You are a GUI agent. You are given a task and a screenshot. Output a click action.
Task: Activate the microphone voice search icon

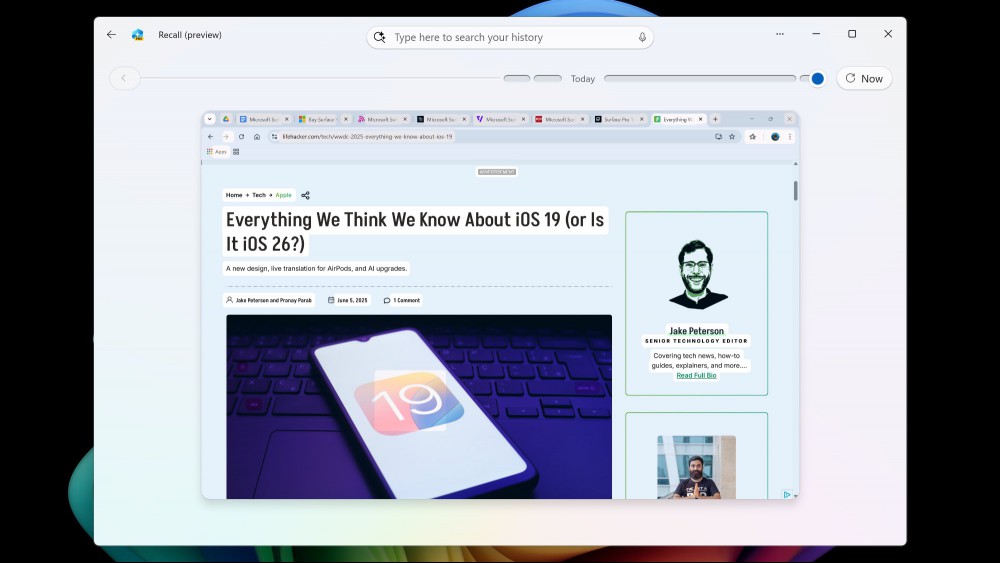(642, 37)
